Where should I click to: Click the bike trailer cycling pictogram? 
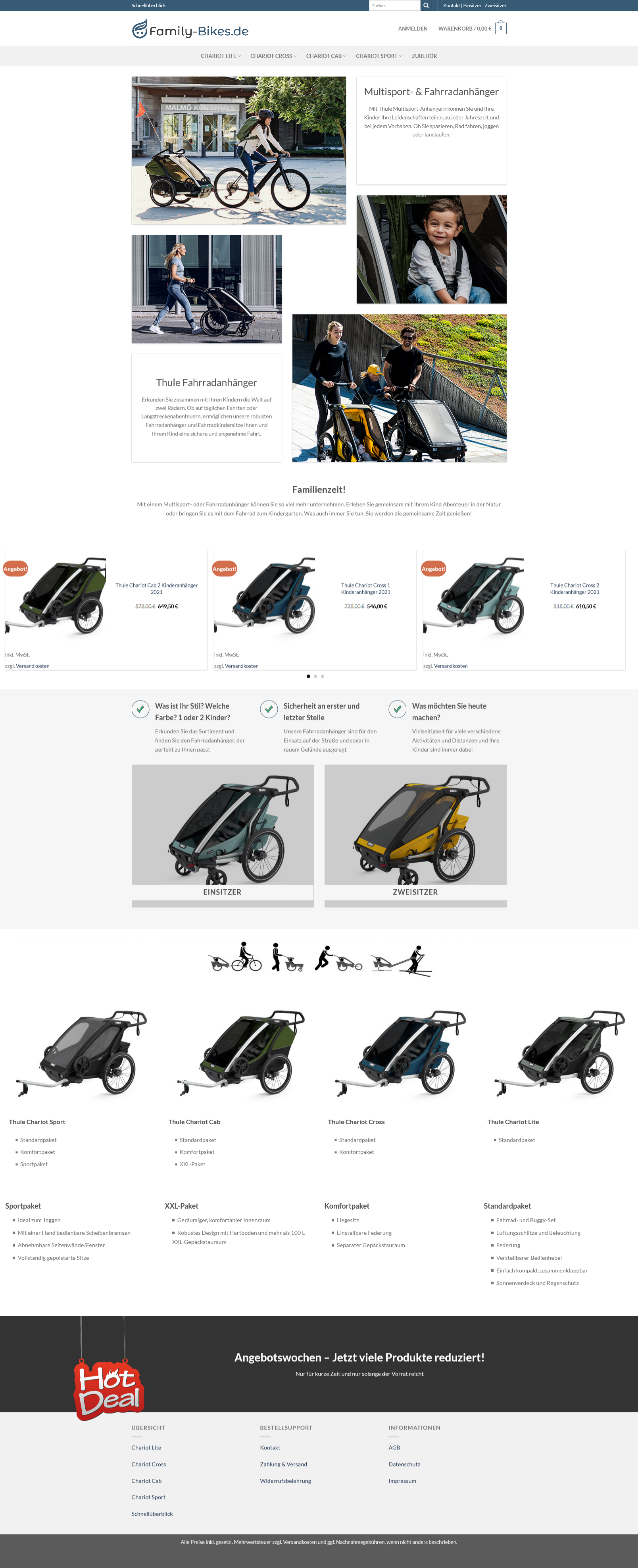(x=235, y=956)
